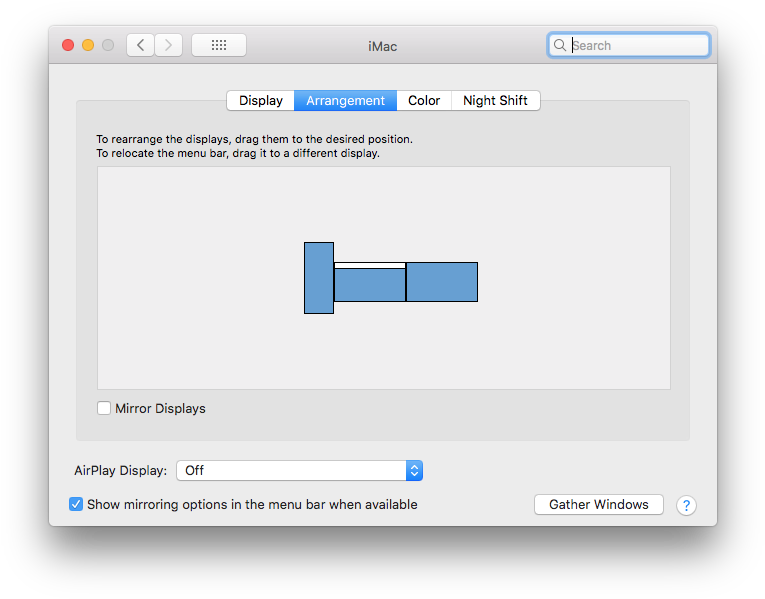Click the forward navigation arrow

tap(169, 45)
